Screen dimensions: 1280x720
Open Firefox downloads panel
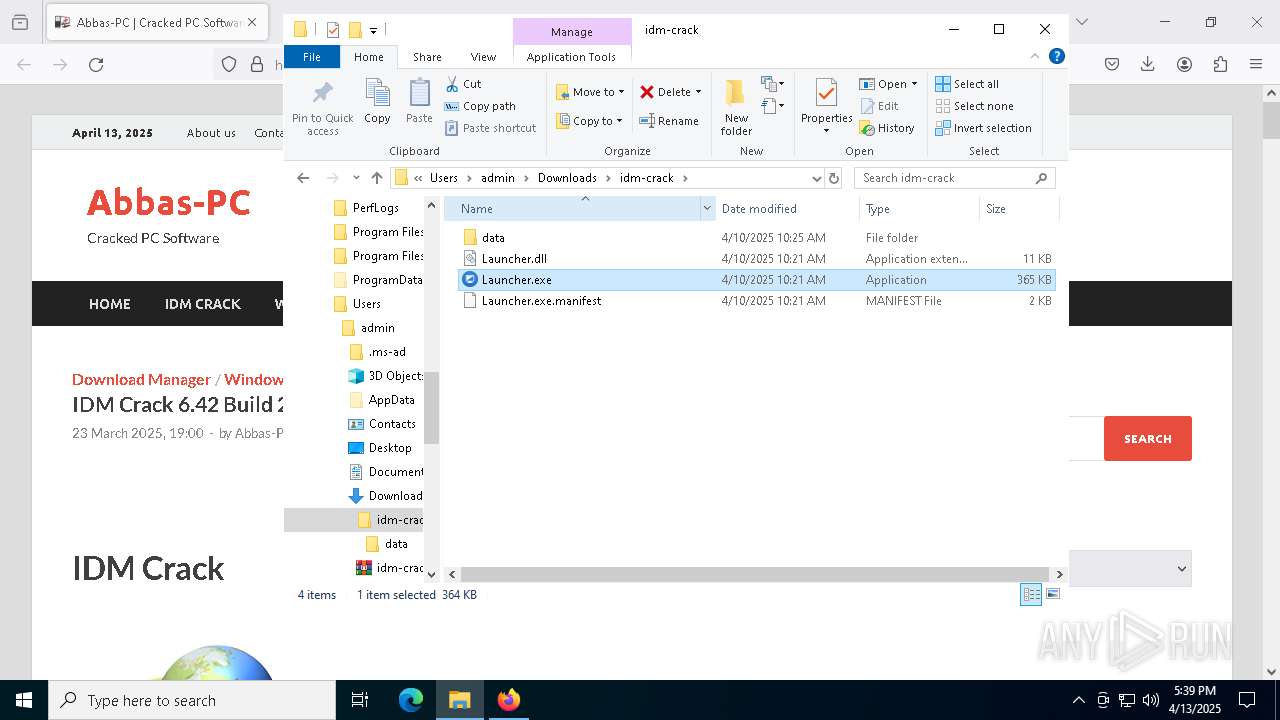1148,65
